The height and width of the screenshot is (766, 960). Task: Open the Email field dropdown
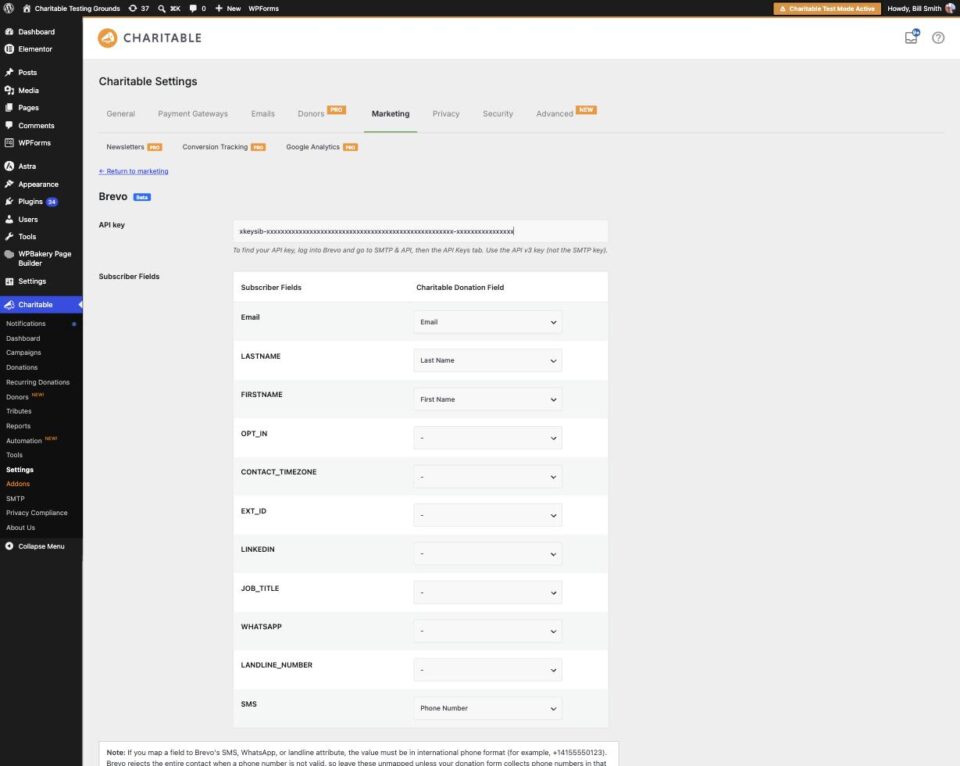click(x=487, y=322)
